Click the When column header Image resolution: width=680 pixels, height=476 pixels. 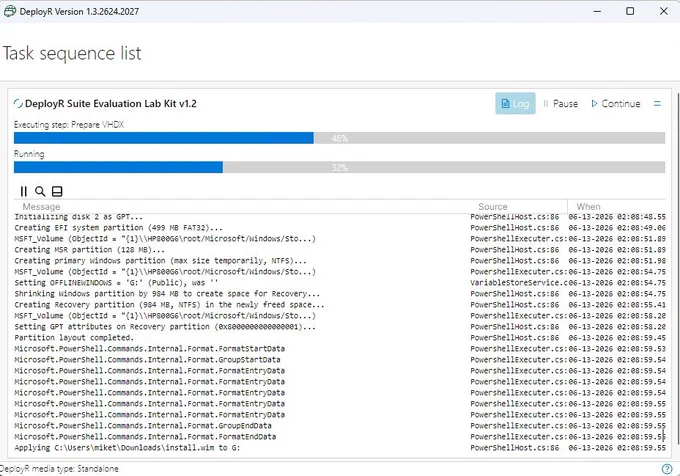(588, 207)
